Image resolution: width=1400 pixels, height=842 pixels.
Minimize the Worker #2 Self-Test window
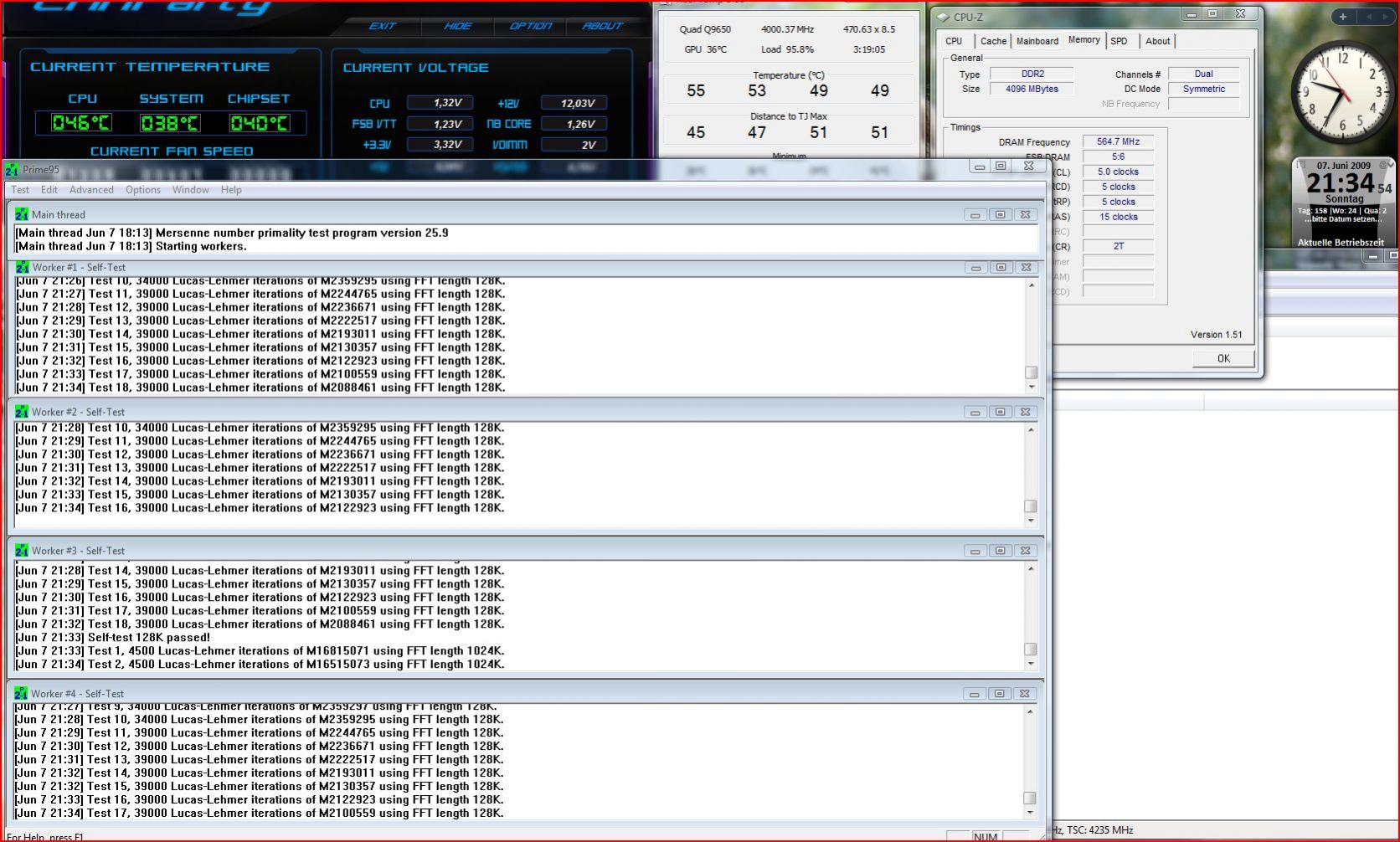975,412
